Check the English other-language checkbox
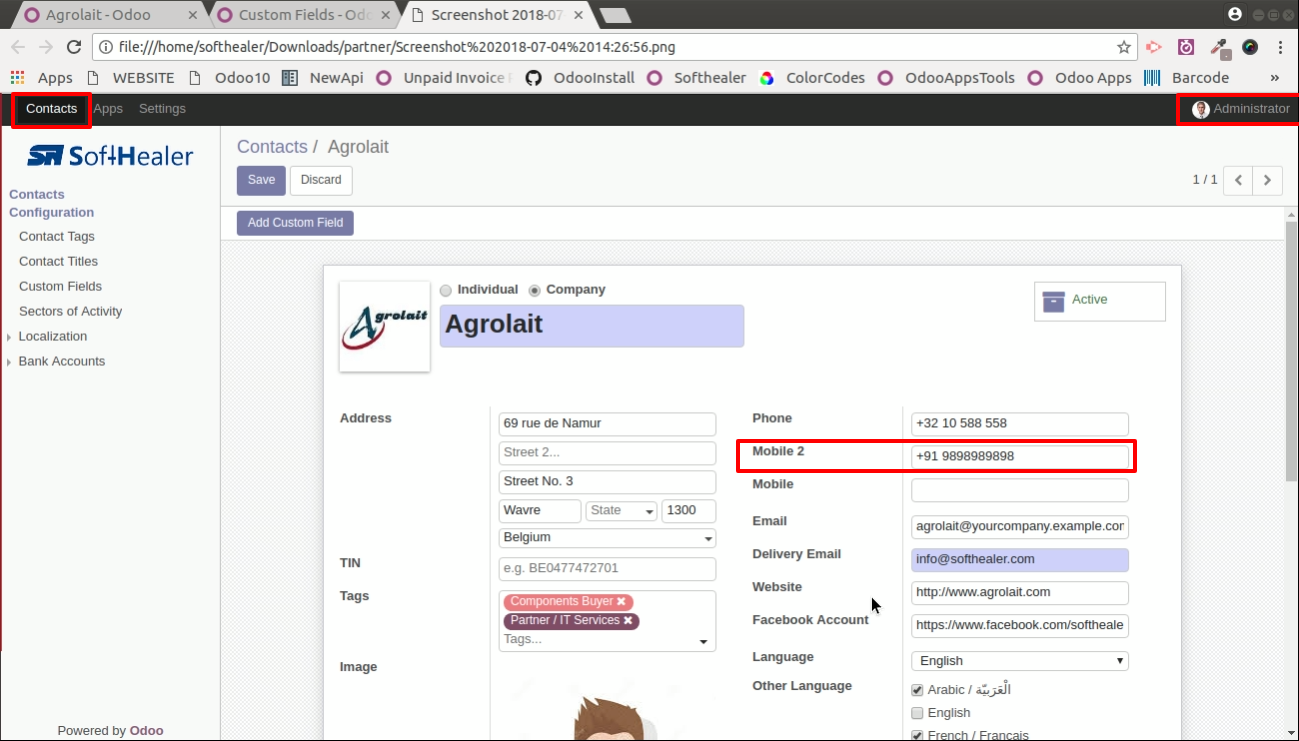Screen dimensions: 1299x741 click(x=917, y=713)
